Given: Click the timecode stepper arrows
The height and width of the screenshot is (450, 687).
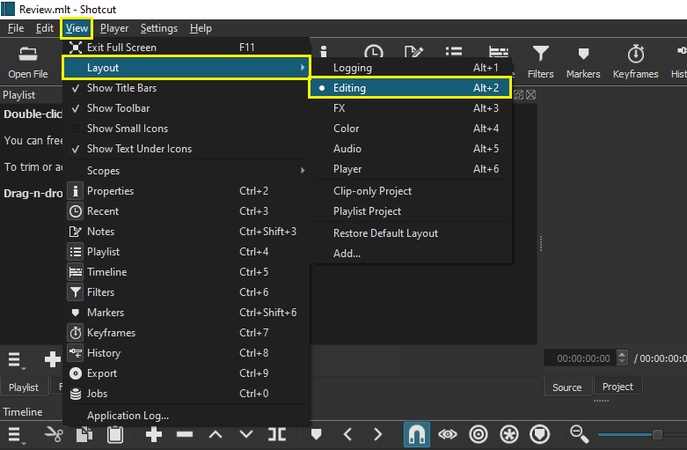Looking at the screenshot, I should (x=622, y=358).
